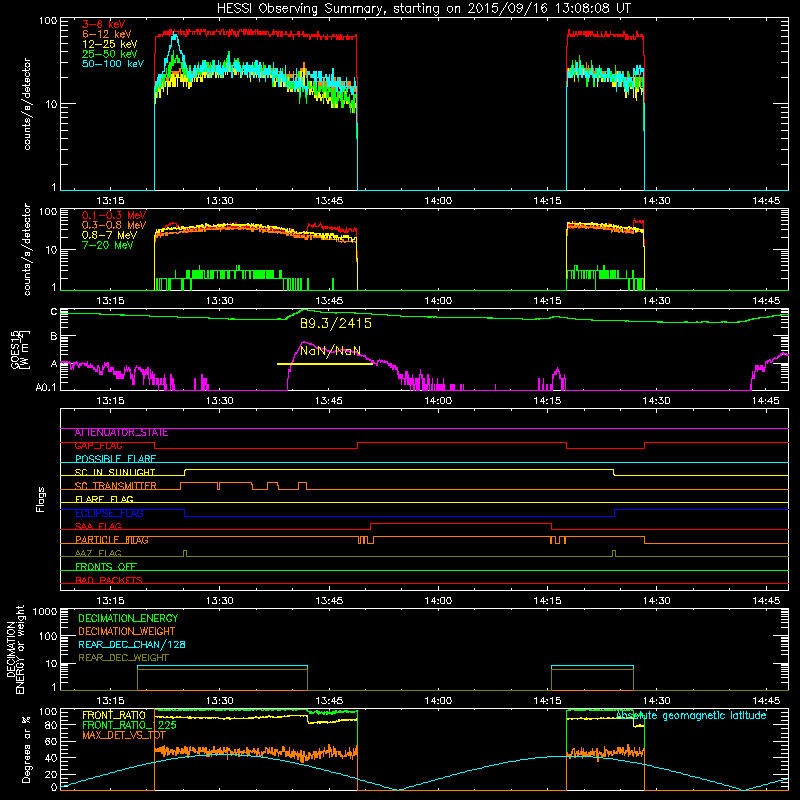Click the DECIMATION ENERGY or weight axis title
800x800 pixels.
[15, 649]
